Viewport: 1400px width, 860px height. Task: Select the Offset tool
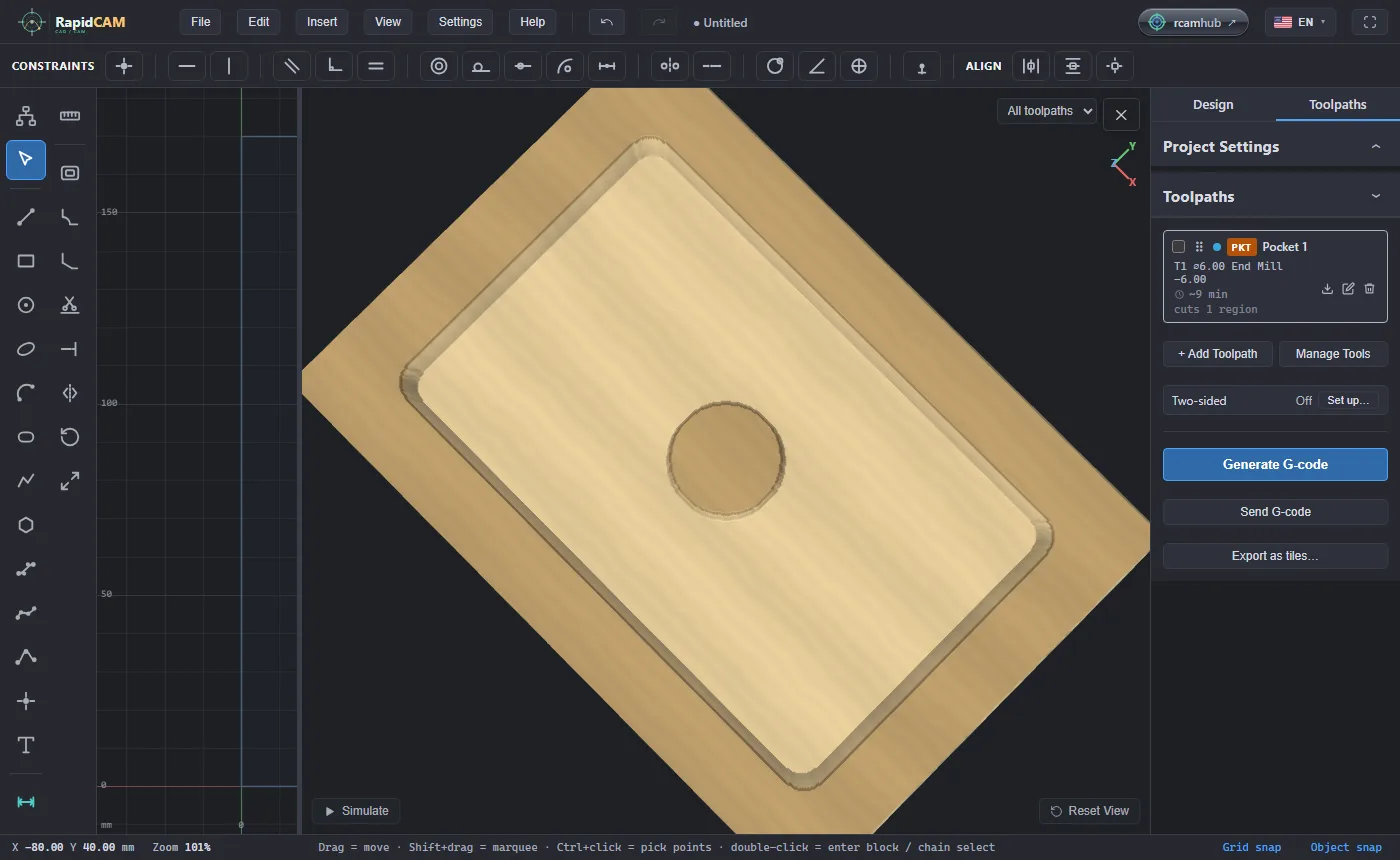70,173
